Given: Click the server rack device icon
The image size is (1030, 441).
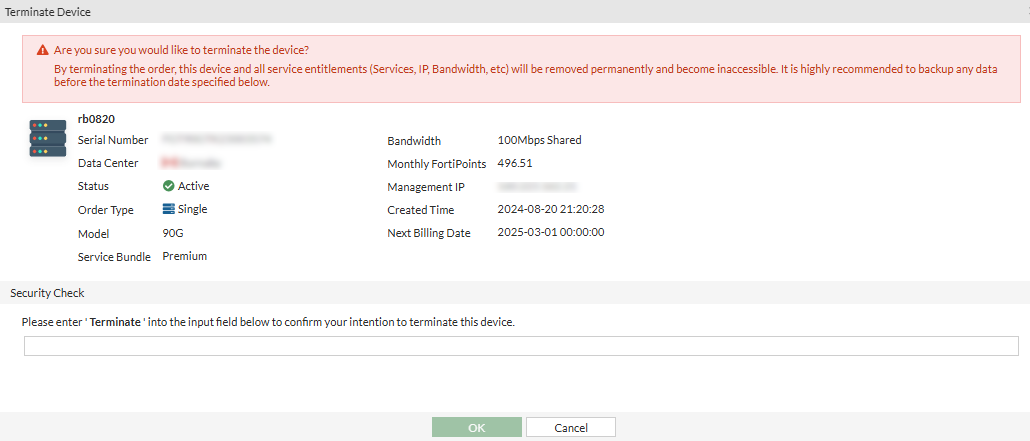Looking at the screenshot, I should click(x=48, y=137).
